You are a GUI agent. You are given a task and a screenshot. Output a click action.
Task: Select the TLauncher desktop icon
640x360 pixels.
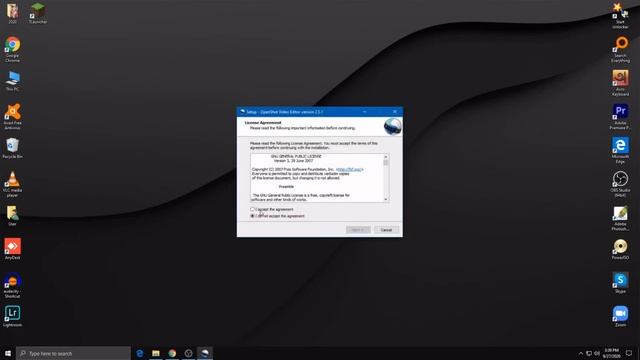(x=38, y=13)
